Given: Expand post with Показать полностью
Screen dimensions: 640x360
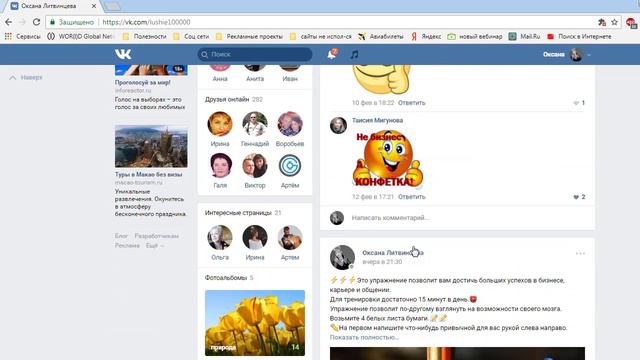Looking at the screenshot, I should pyautogui.click(x=364, y=337).
